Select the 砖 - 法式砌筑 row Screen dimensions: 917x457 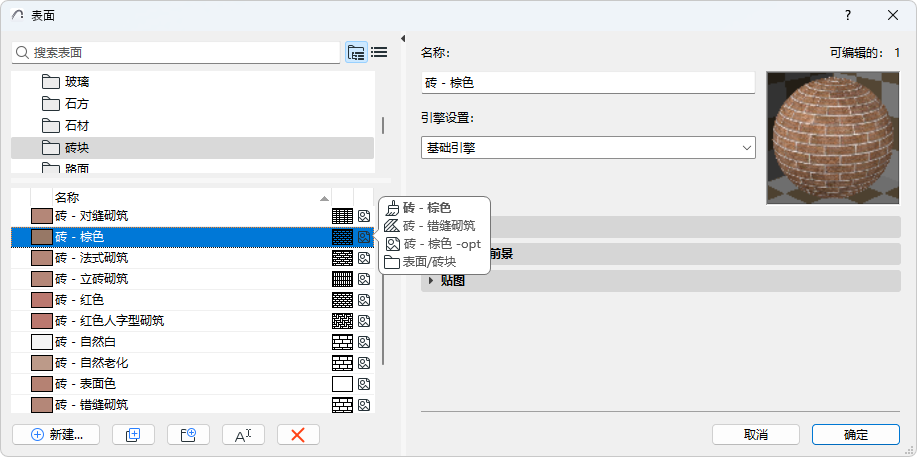192,258
